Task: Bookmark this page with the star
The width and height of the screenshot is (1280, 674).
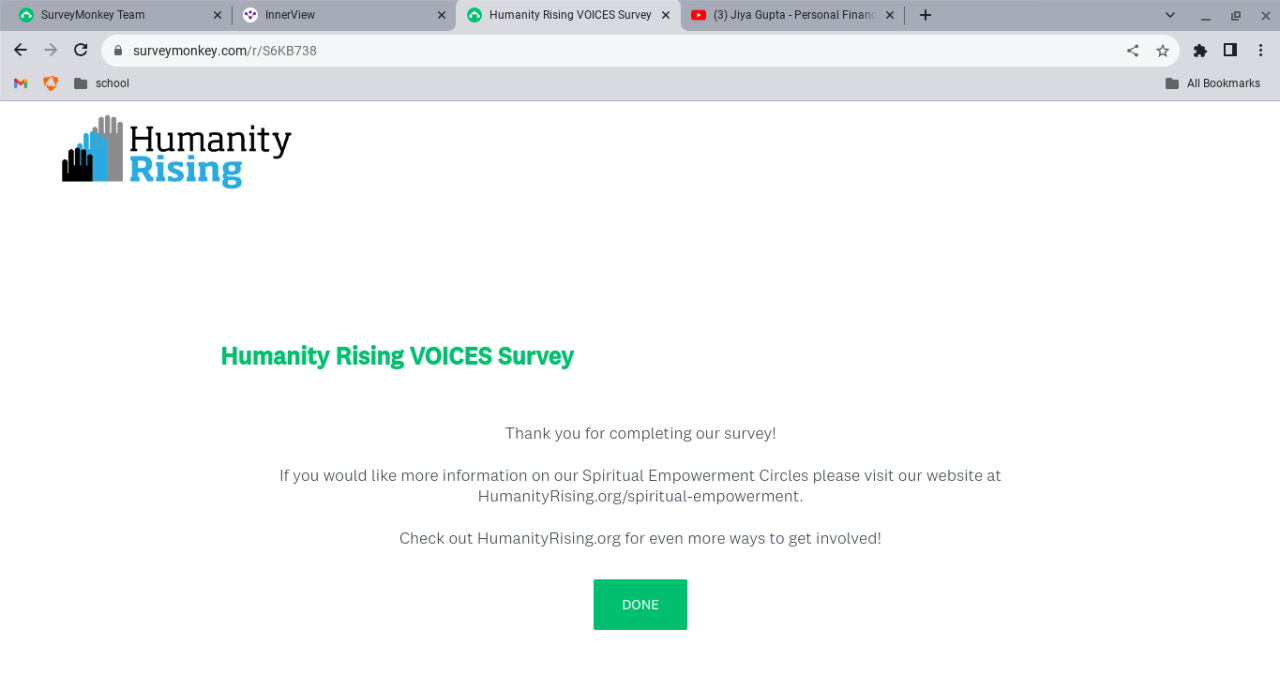Action: [1162, 50]
